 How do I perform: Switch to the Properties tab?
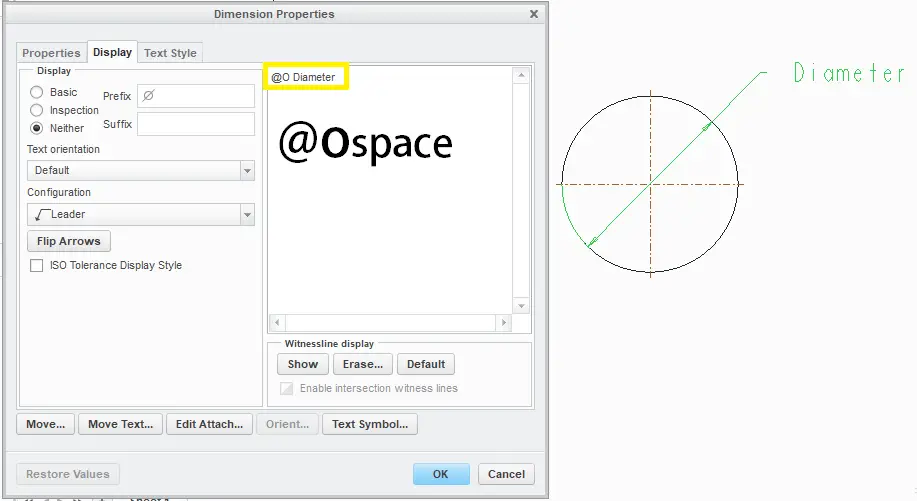51,53
